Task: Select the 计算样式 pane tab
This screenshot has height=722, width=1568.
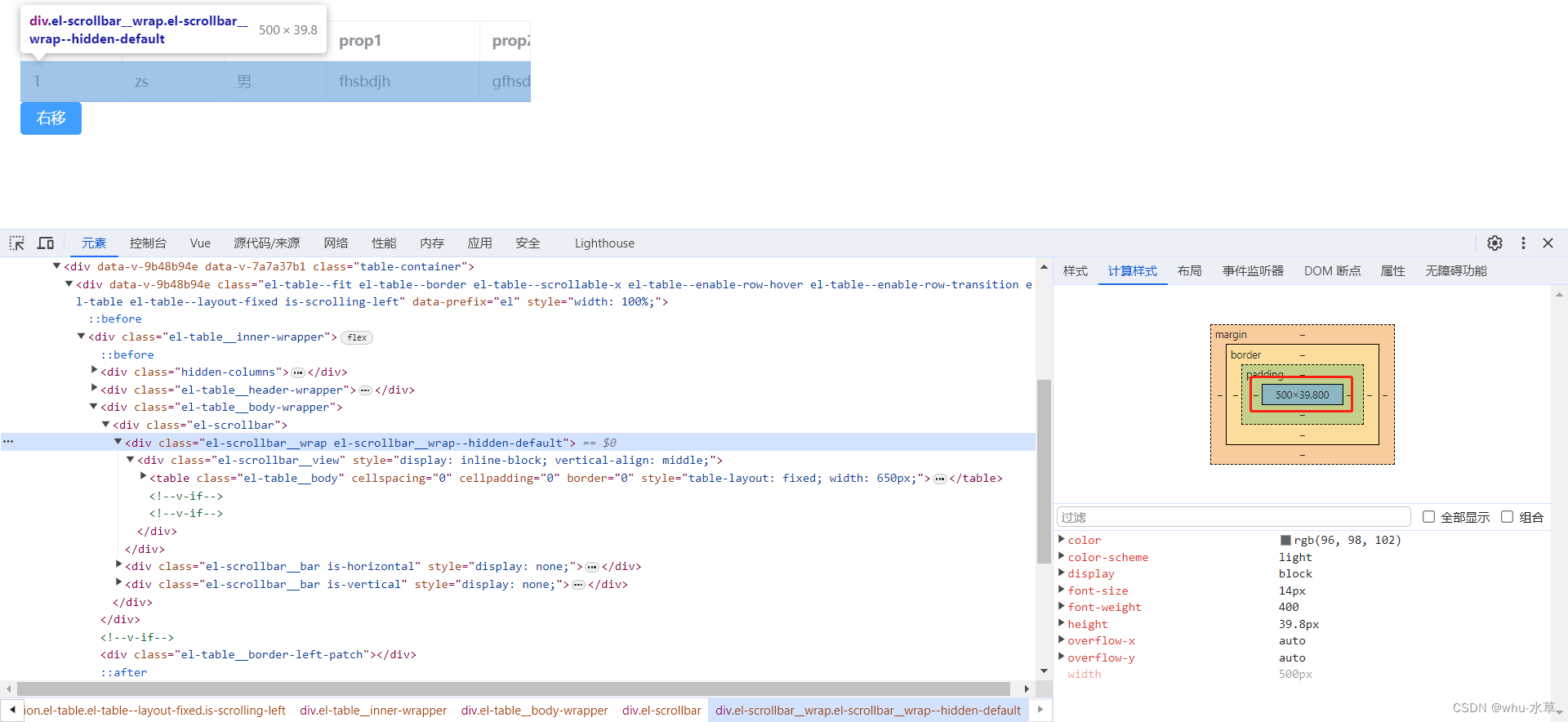Action: coord(1133,271)
